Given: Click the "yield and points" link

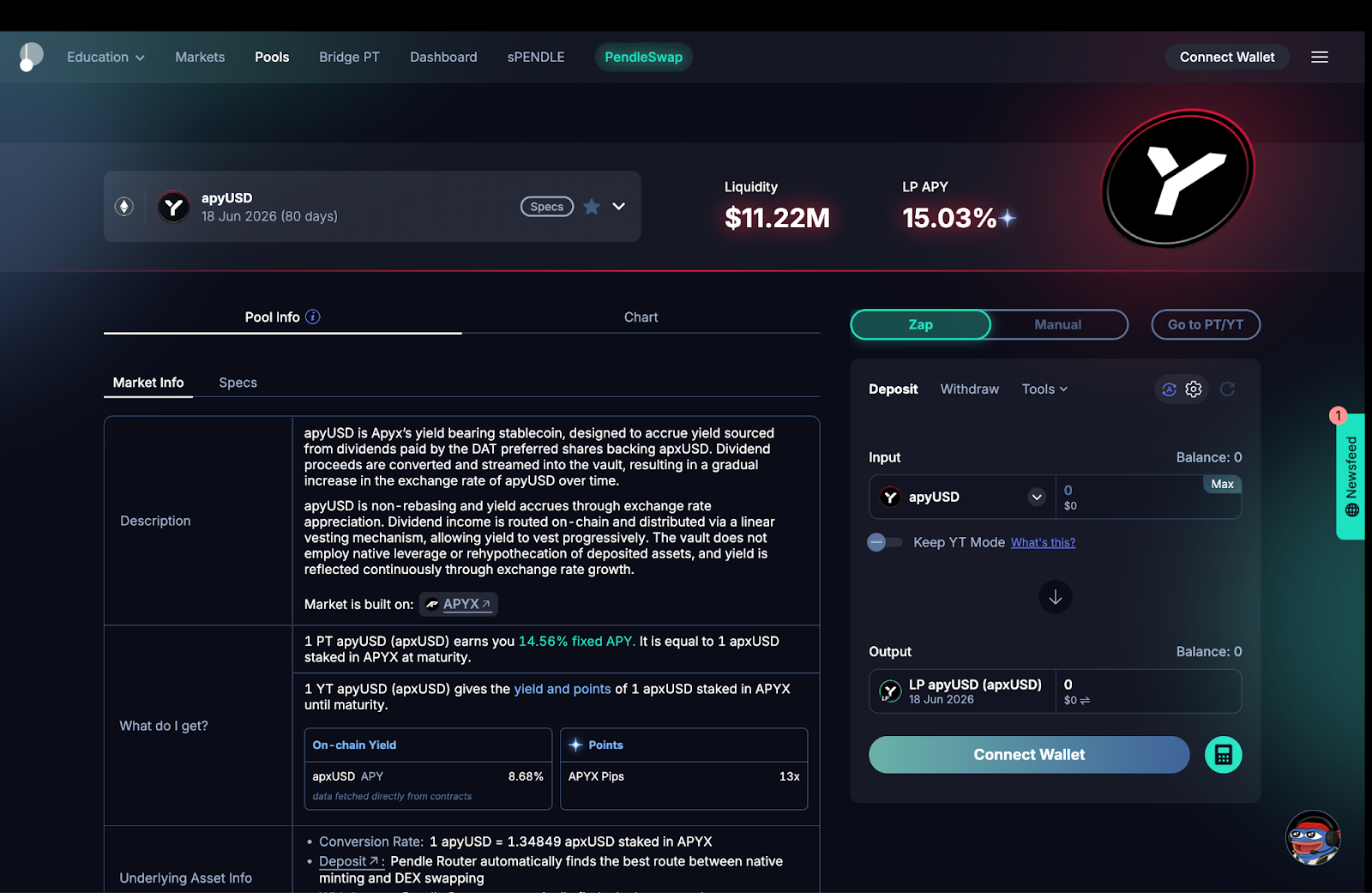Looking at the screenshot, I should (563, 689).
